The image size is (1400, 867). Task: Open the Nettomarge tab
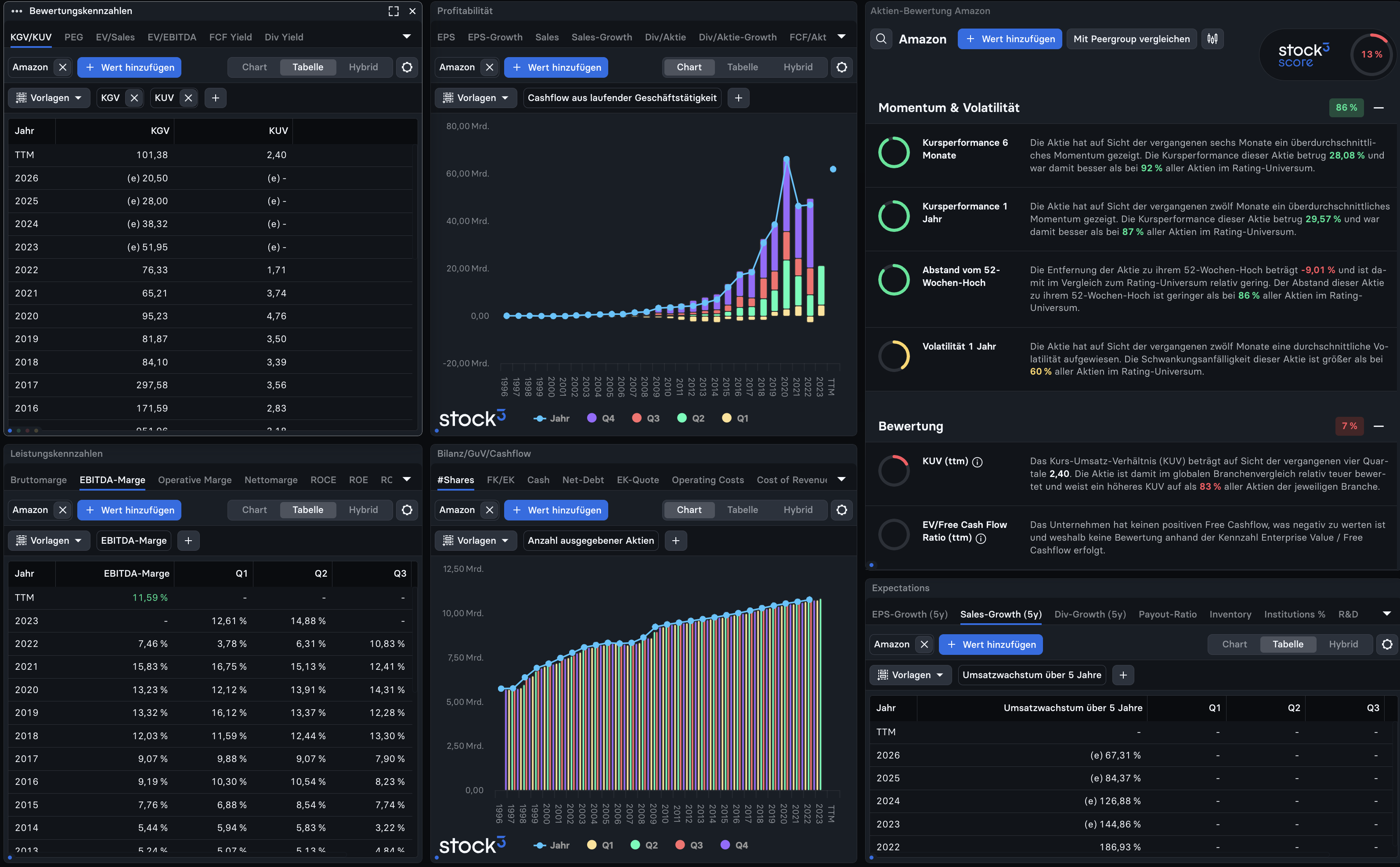271,480
